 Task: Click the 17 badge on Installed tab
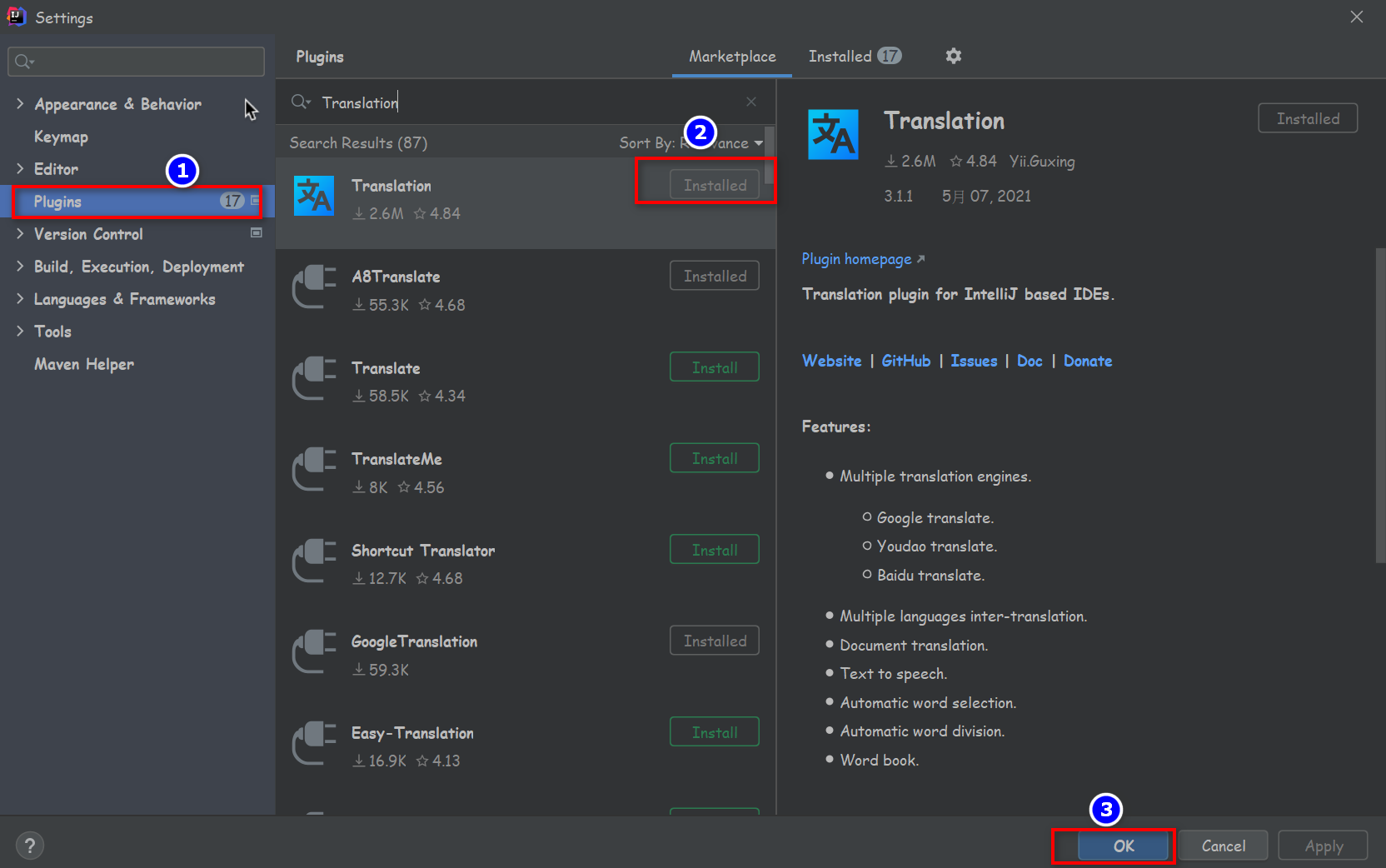890,56
